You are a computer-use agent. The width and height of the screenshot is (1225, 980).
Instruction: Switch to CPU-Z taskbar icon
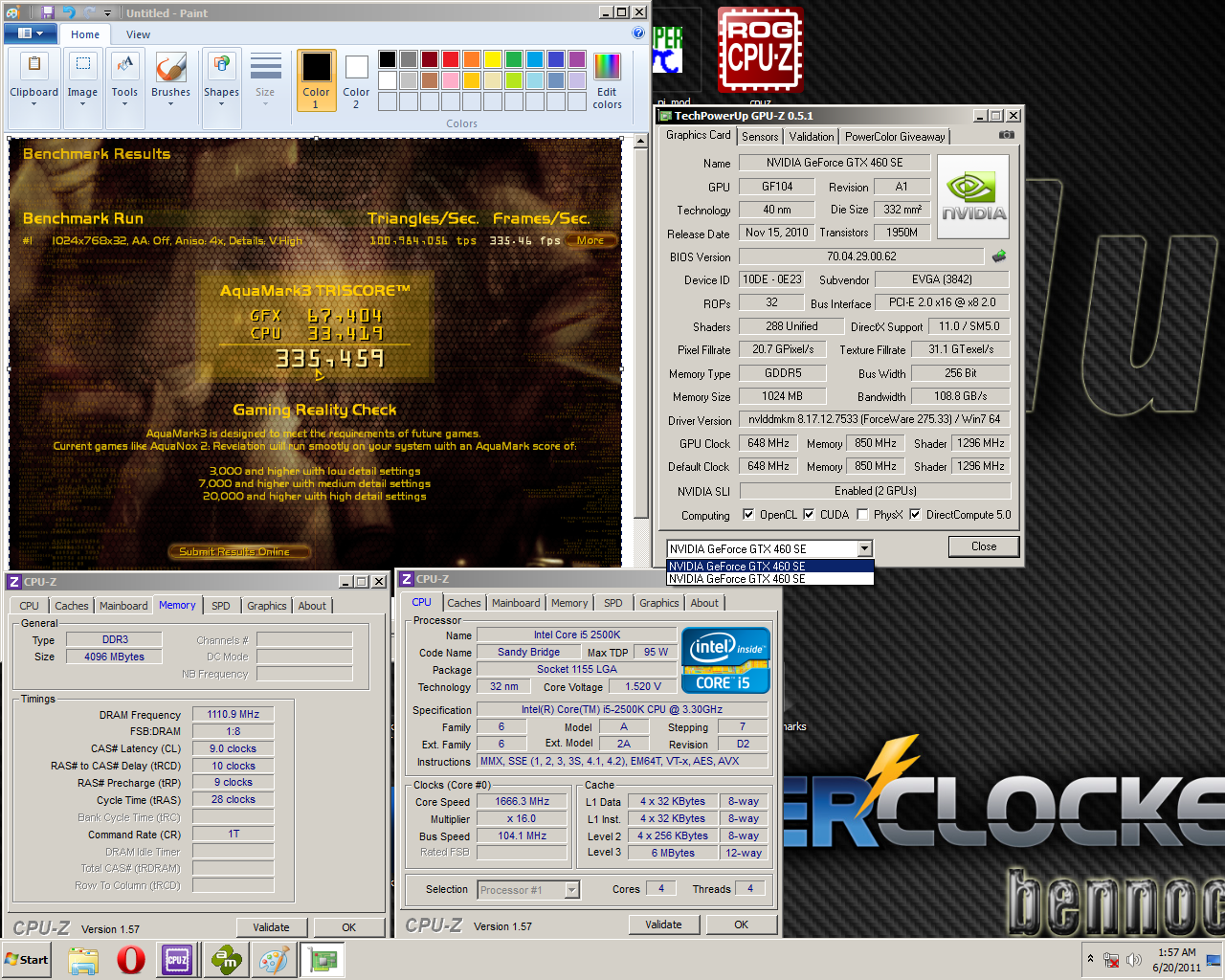178,960
